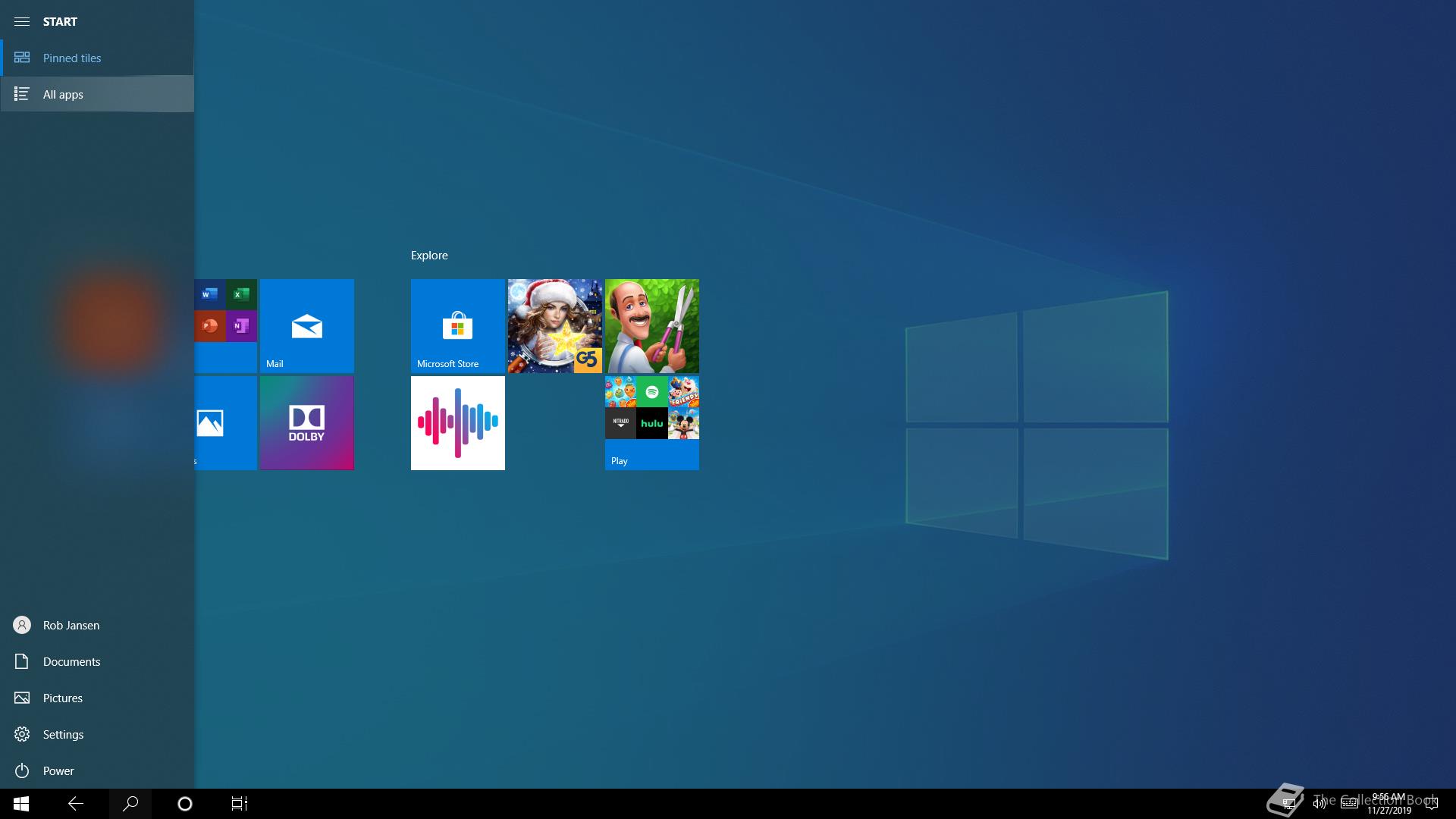
Task: Launch the Dolby tile
Action: click(307, 423)
